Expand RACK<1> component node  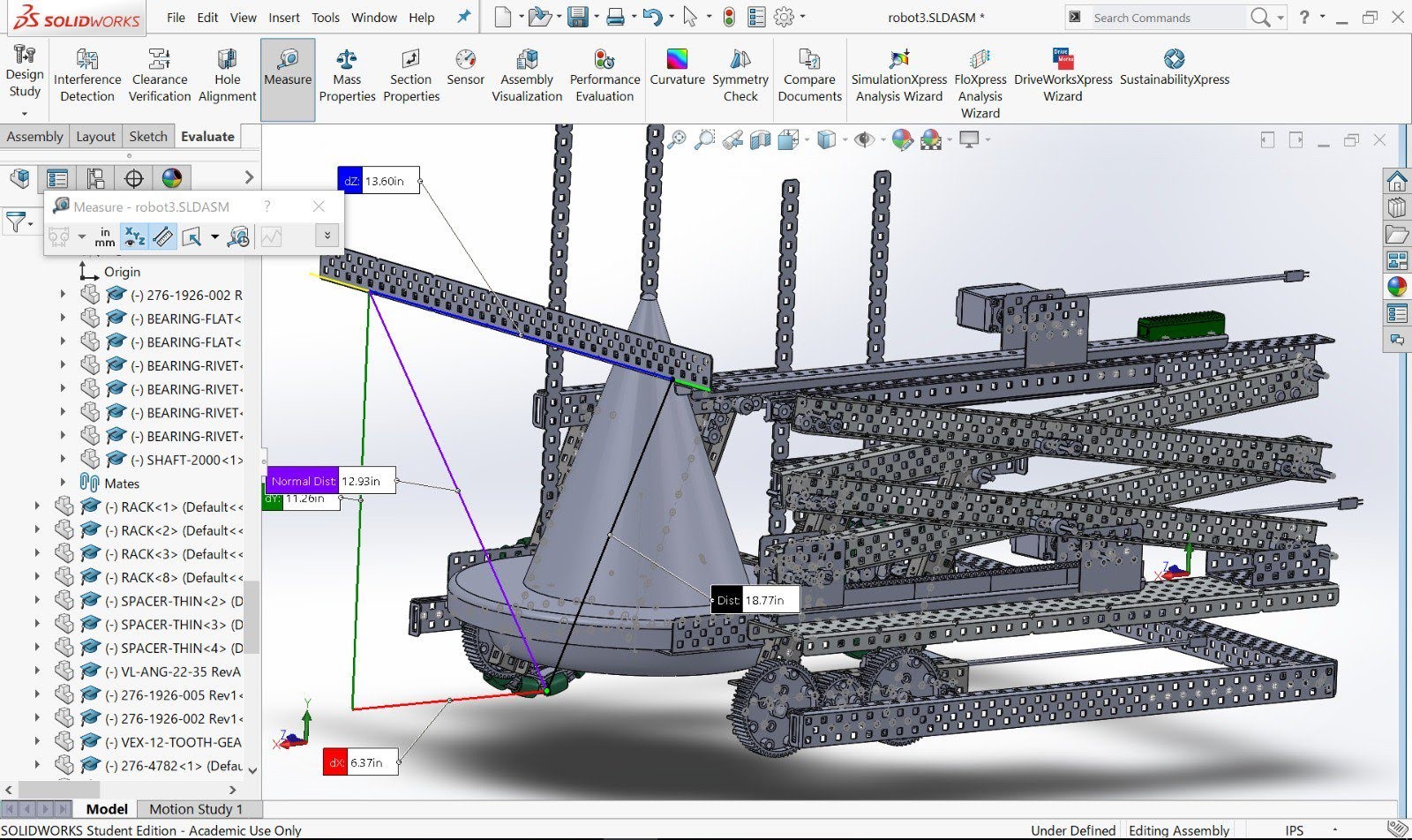tap(37, 506)
